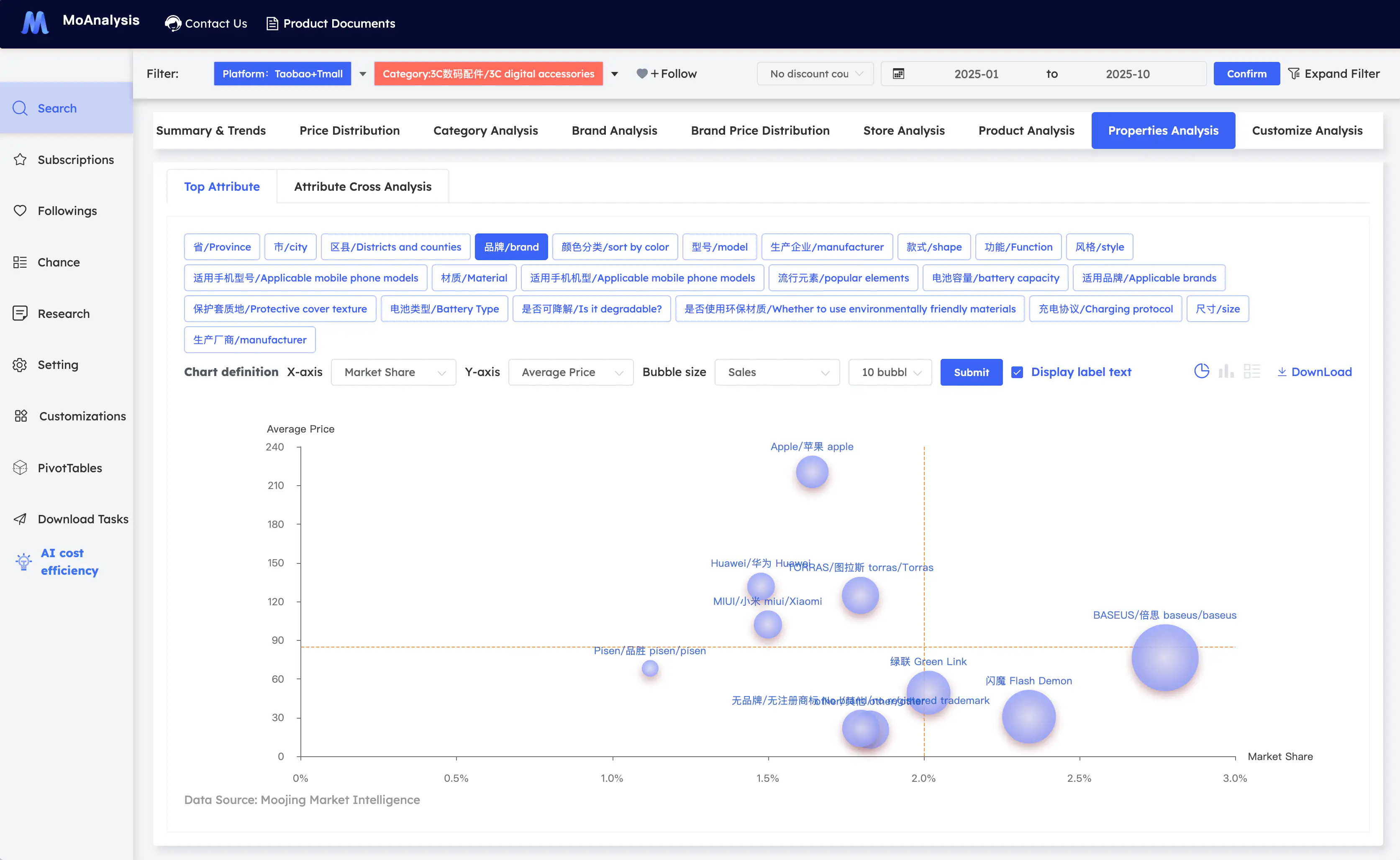
Task: Open PivotTables from the sidebar
Action: point(70,468)
